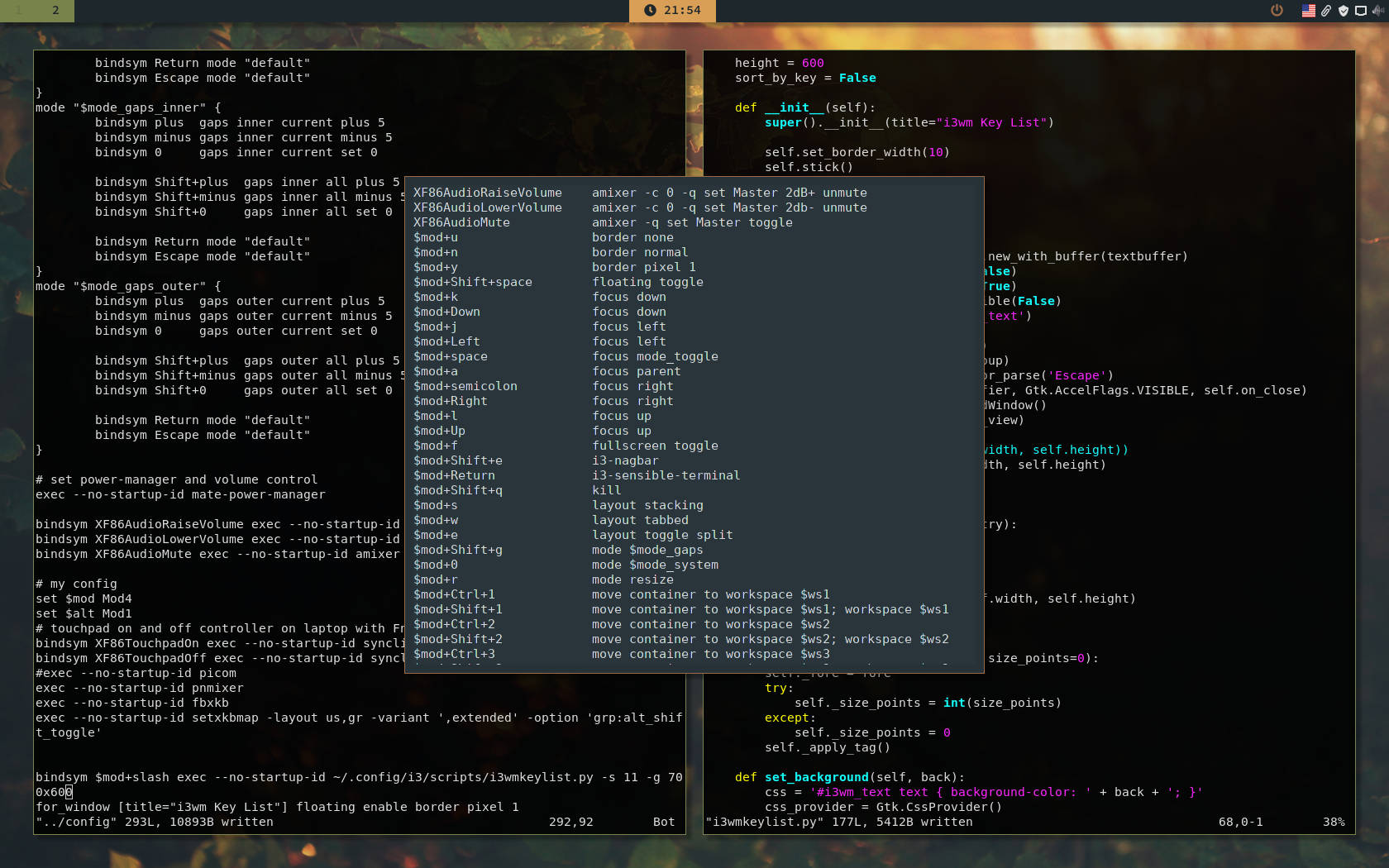Click 'set $alt Mod1' line in config
Image resolution: width=1389 pixels, height=868 pixels.
click(84, 613)
